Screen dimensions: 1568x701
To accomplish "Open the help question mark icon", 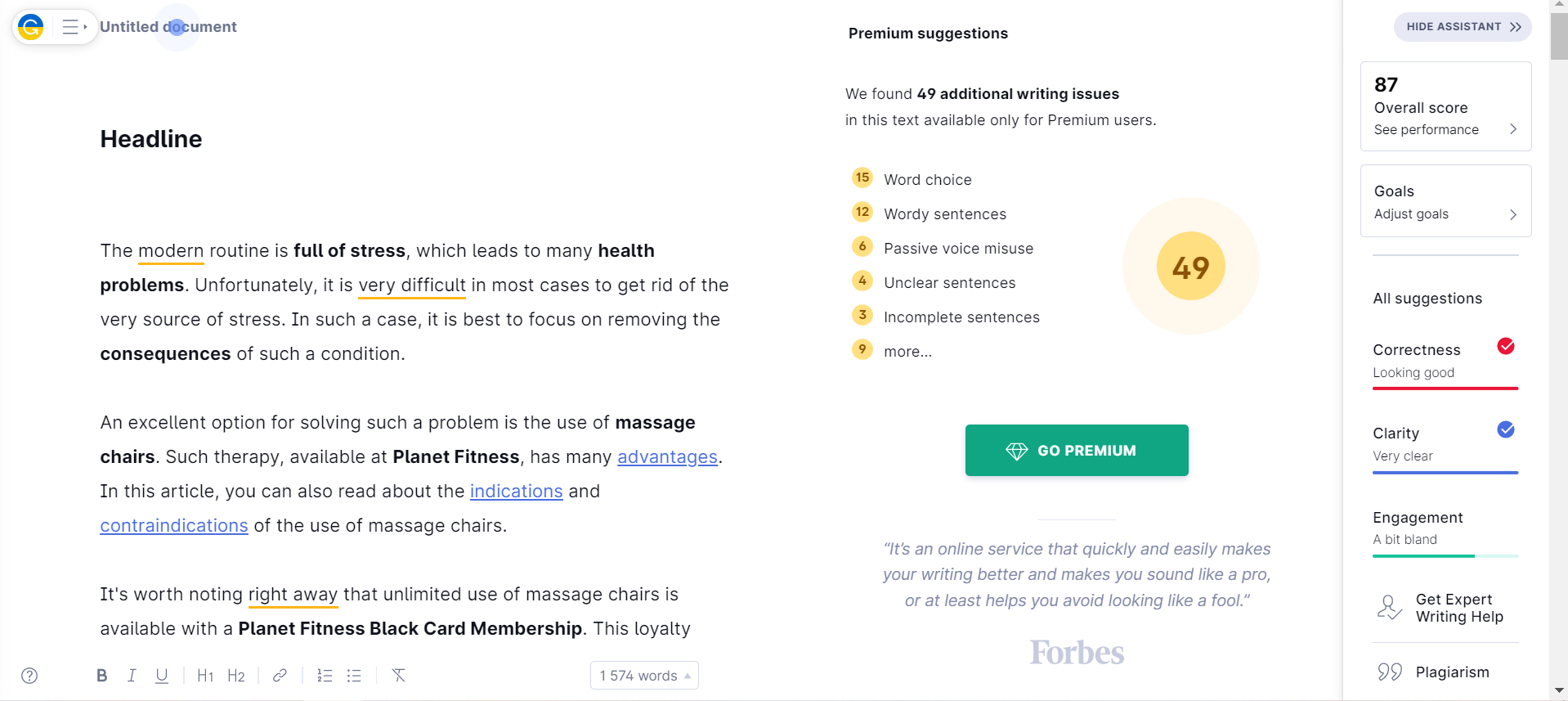I will point(29,676).
